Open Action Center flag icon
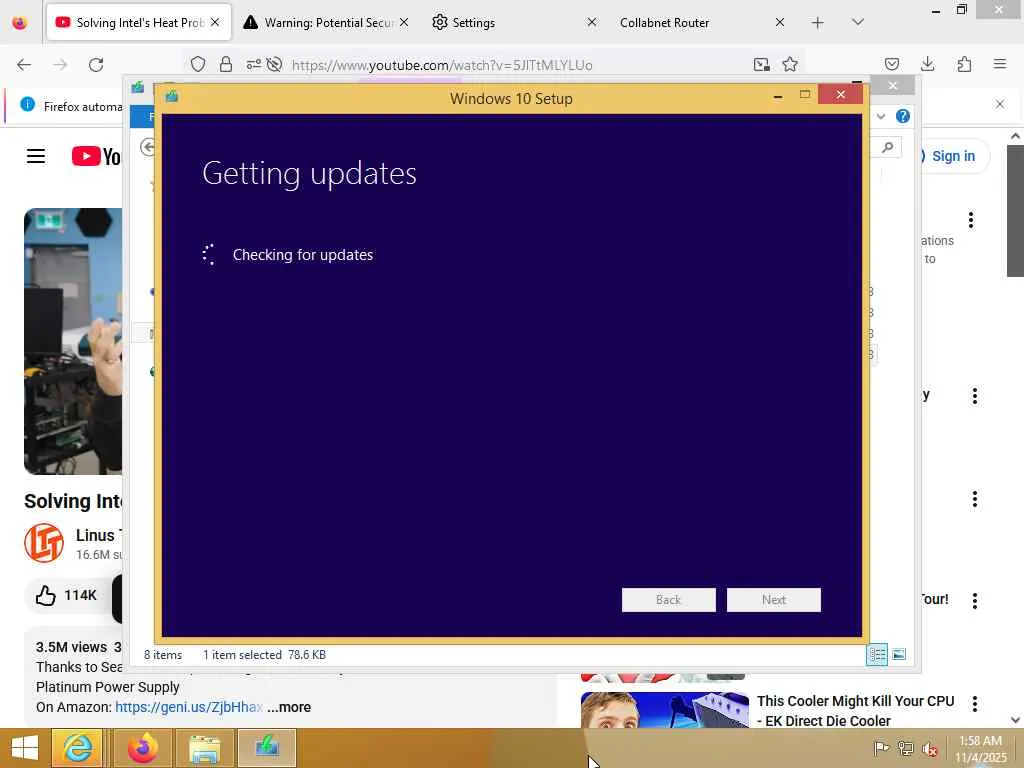The image size is (1024, 768). tap(881, 748)
